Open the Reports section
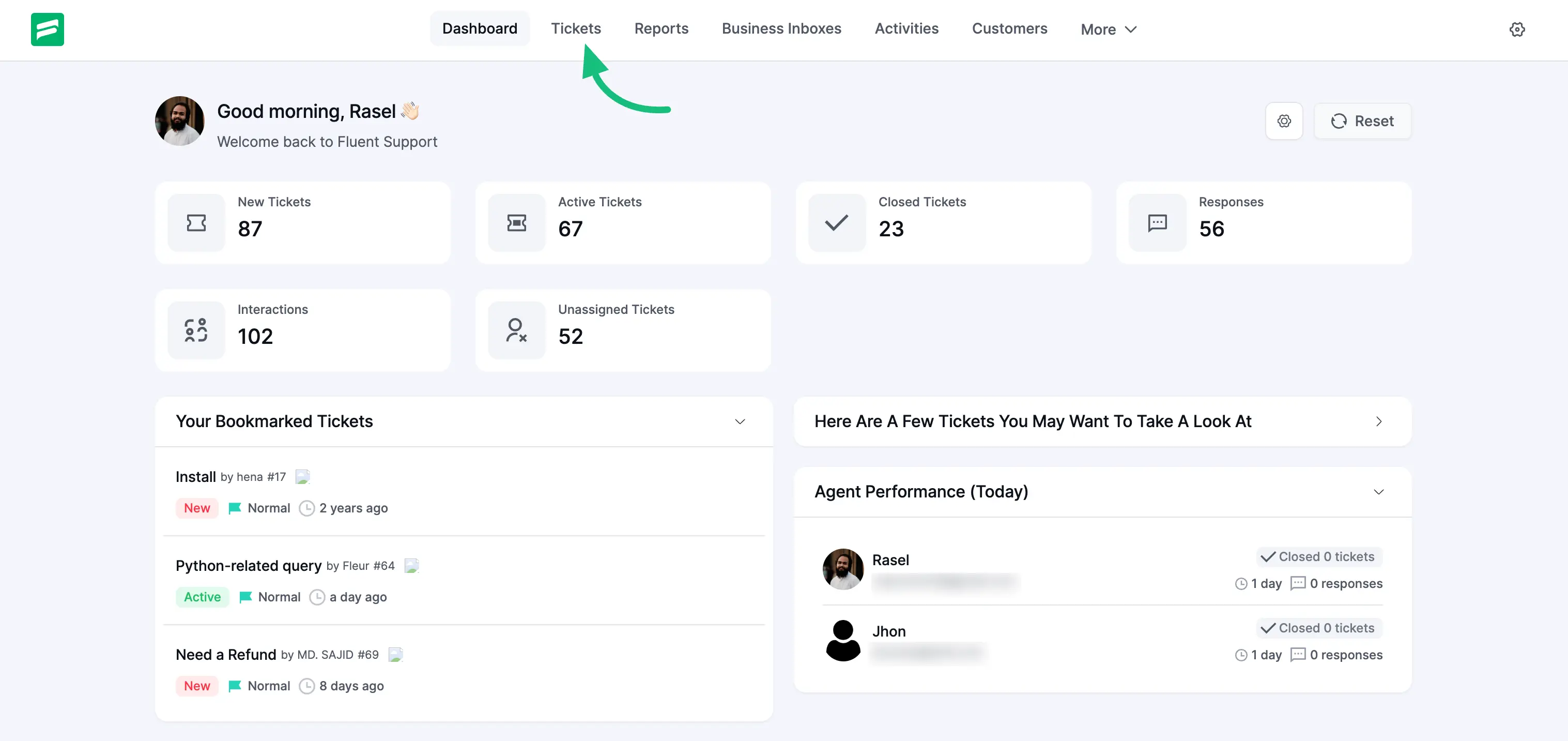The width and height of the screenshot is (1568, 741). [661, 28]
